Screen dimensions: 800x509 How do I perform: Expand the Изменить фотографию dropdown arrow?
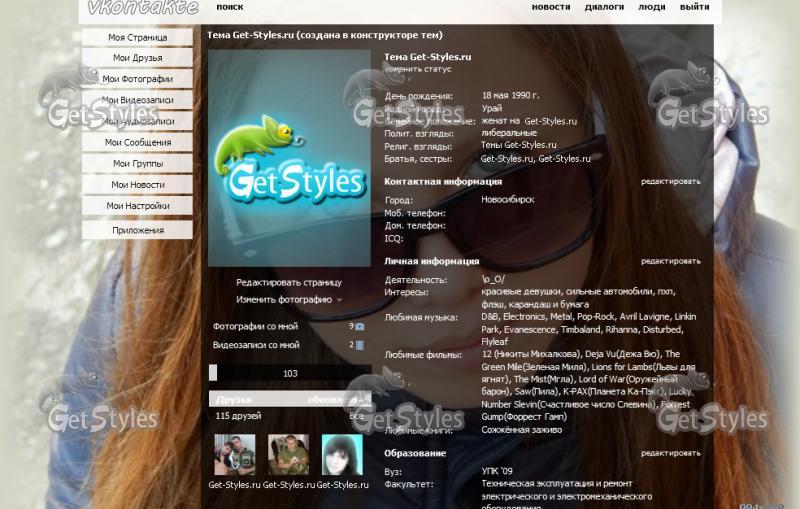coord(340,300)
